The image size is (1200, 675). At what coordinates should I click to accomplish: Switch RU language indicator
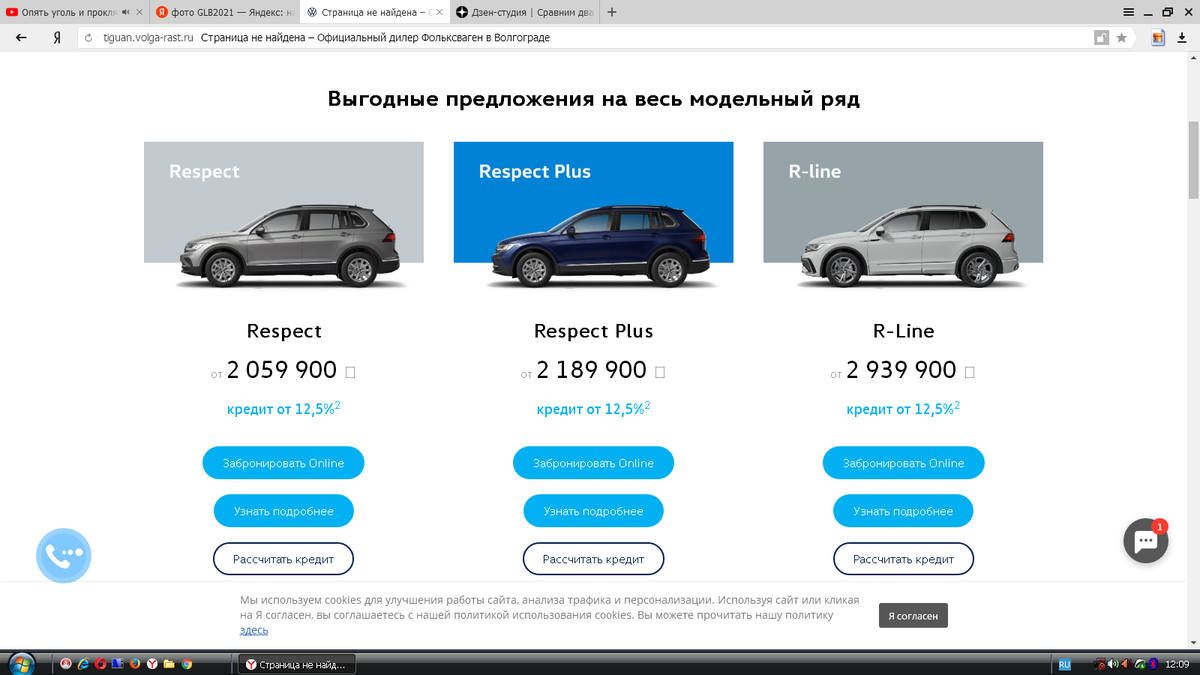(1064, 664)
